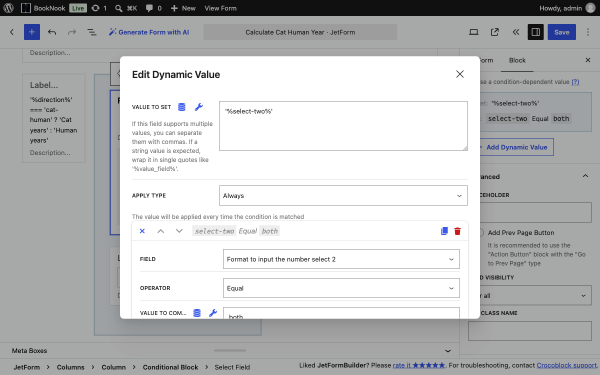600x375 pixels.
Task: Click the select-two condition summary text
Action: coord(236,231)
